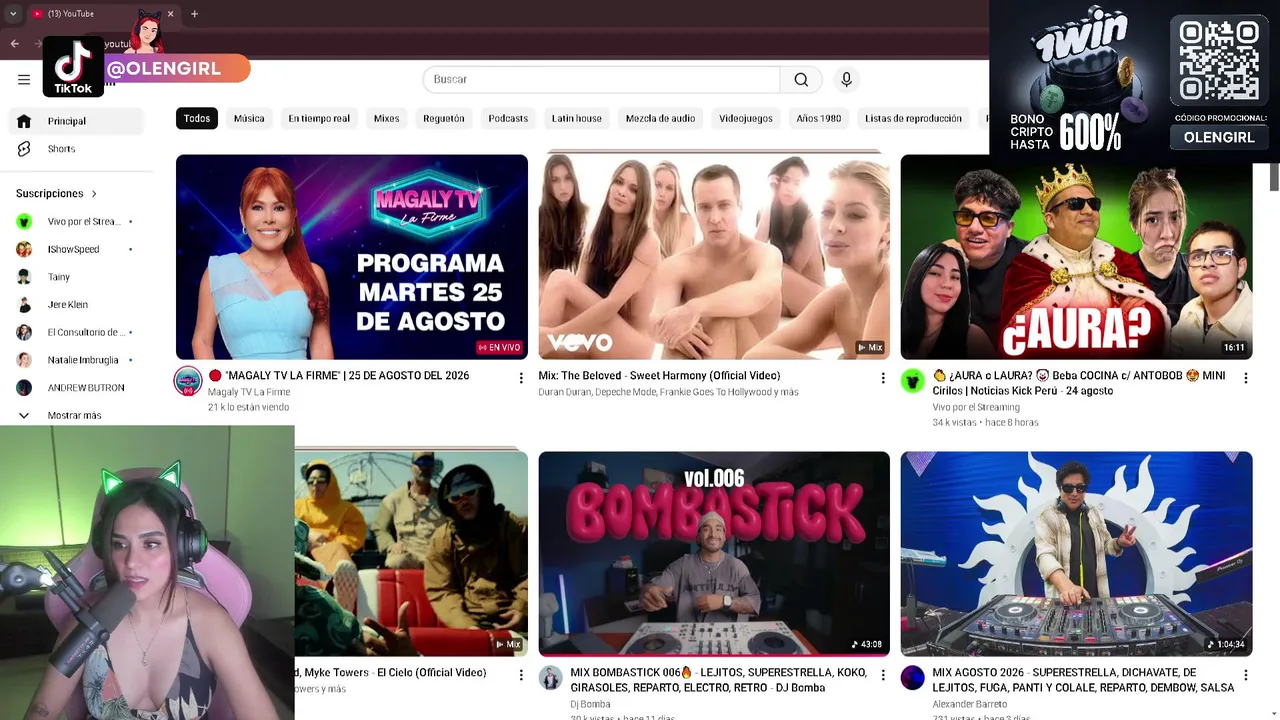The image size is (1280, 720).
Task: Open Tainy subscription avatar
Action: click(x=24, y=277)
